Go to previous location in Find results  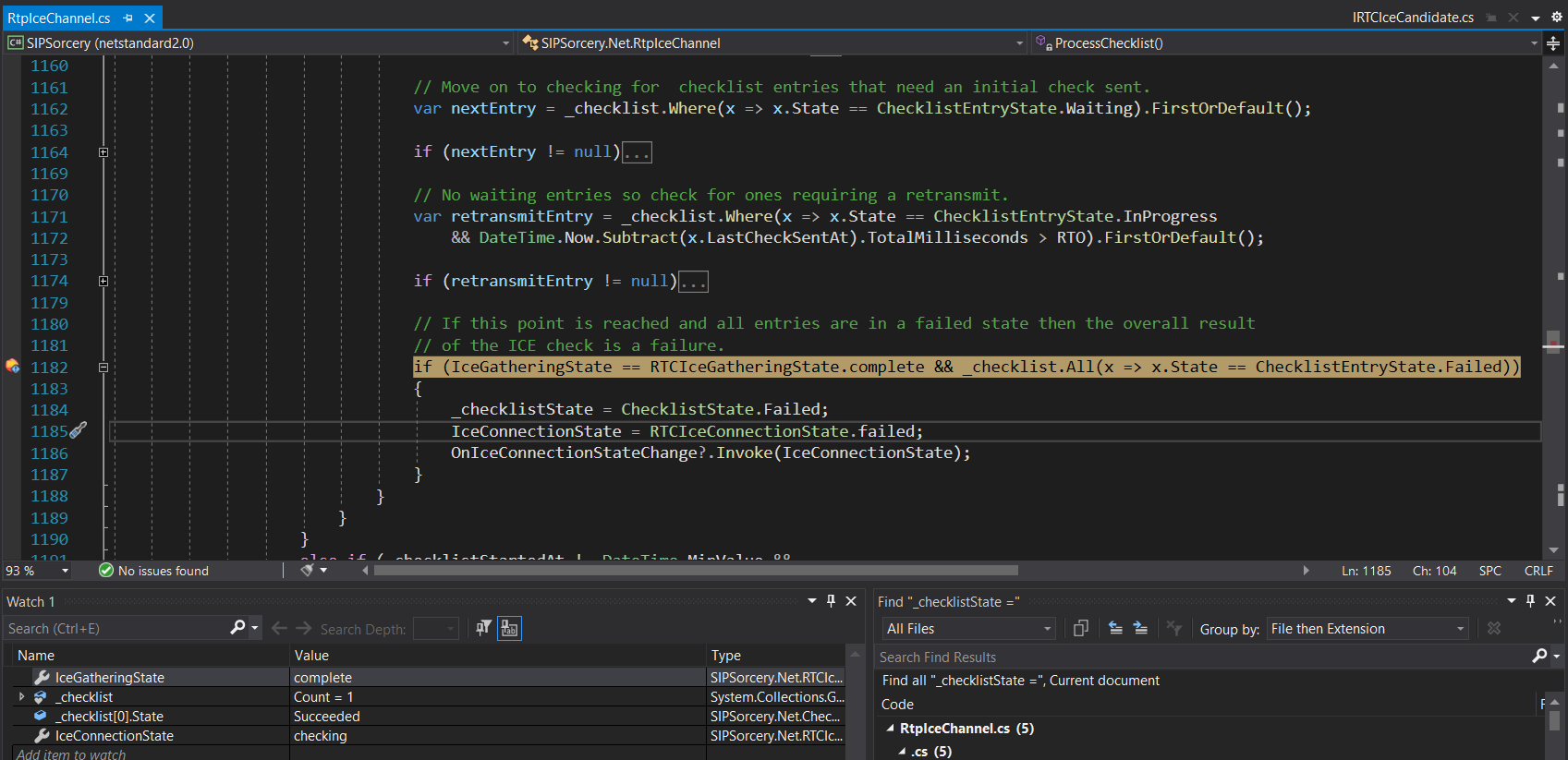[x=1115, y=628]
